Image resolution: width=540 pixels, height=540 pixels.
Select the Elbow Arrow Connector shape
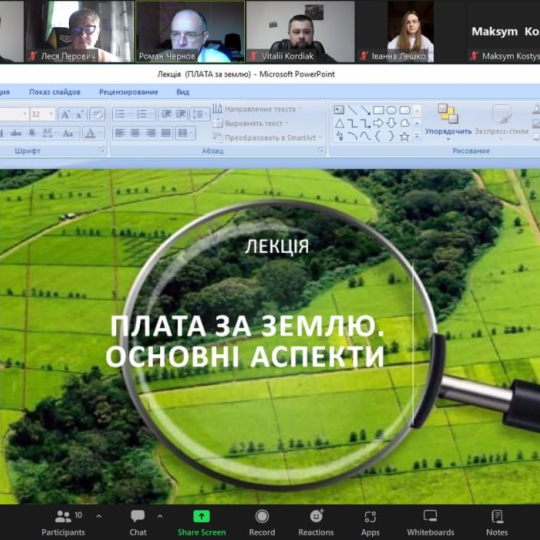[365, 123]
